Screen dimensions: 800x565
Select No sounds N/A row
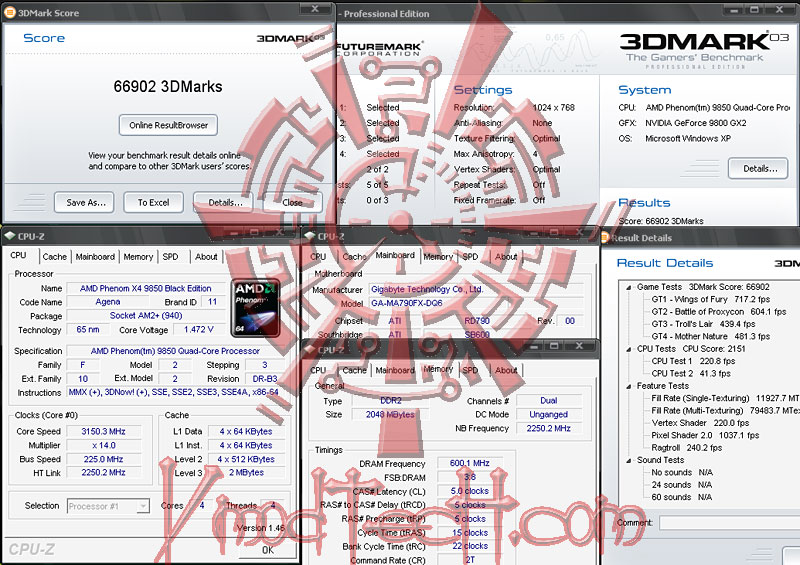(x=682, y=472)
